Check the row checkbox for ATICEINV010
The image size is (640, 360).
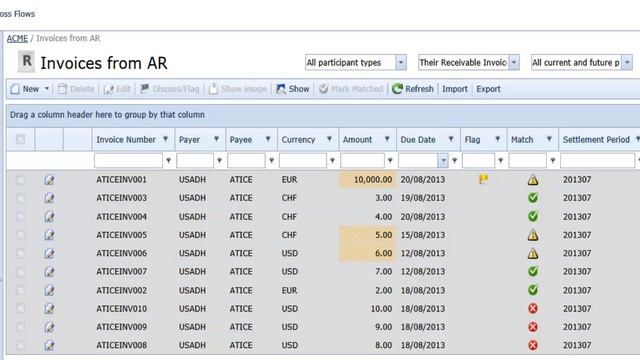pos(20,309)
